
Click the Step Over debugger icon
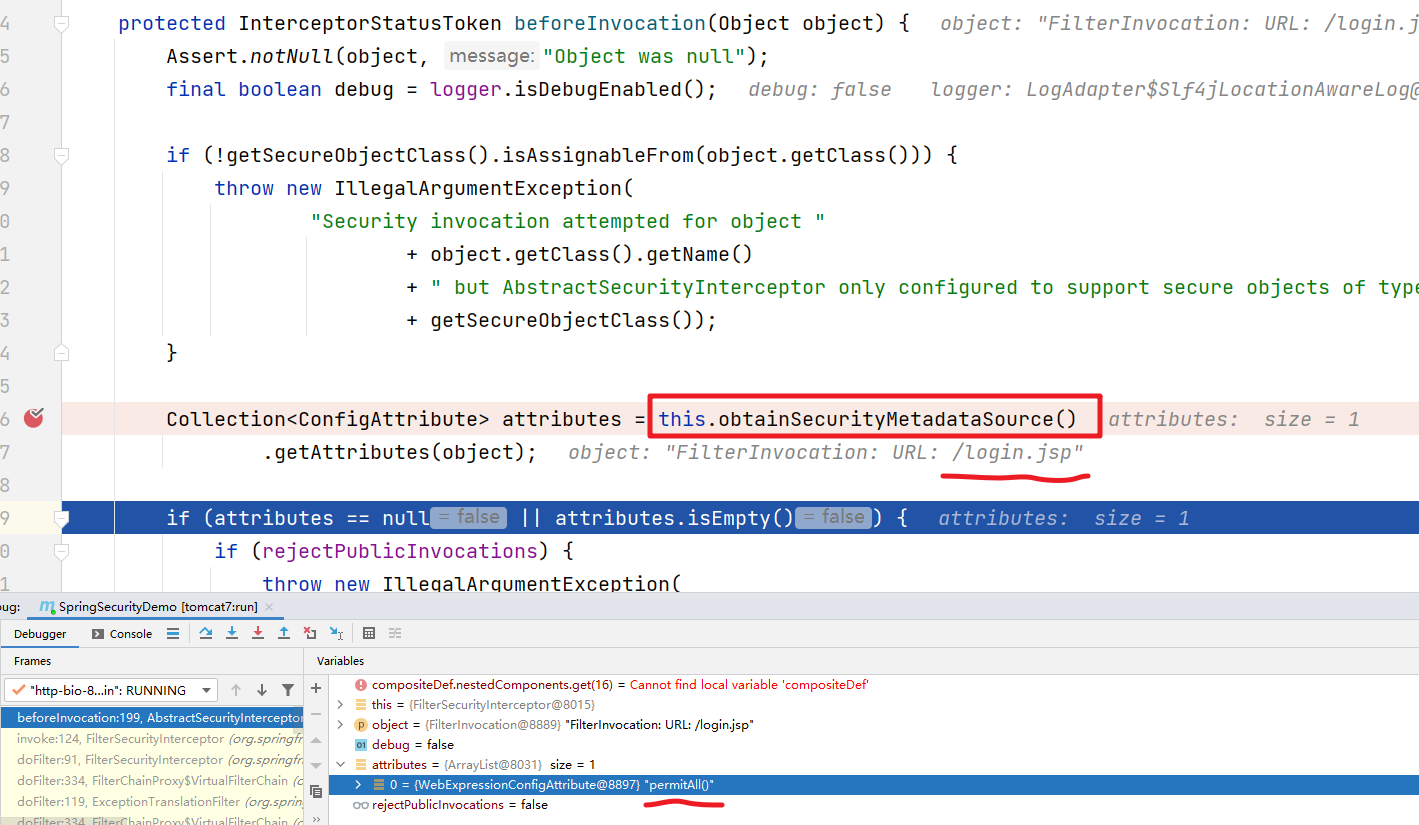pyautogui.click(x=206, y=633)
